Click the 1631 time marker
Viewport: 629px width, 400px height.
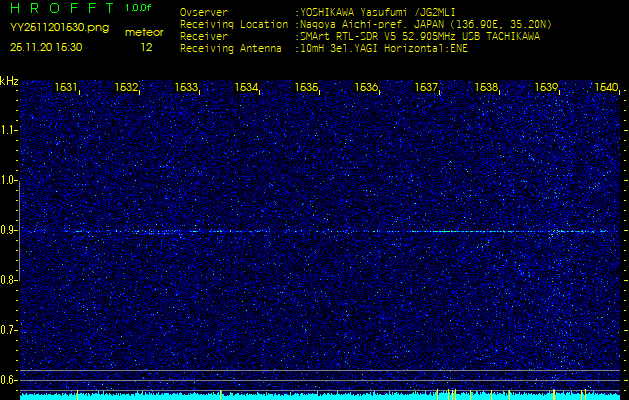pos(67,88)
